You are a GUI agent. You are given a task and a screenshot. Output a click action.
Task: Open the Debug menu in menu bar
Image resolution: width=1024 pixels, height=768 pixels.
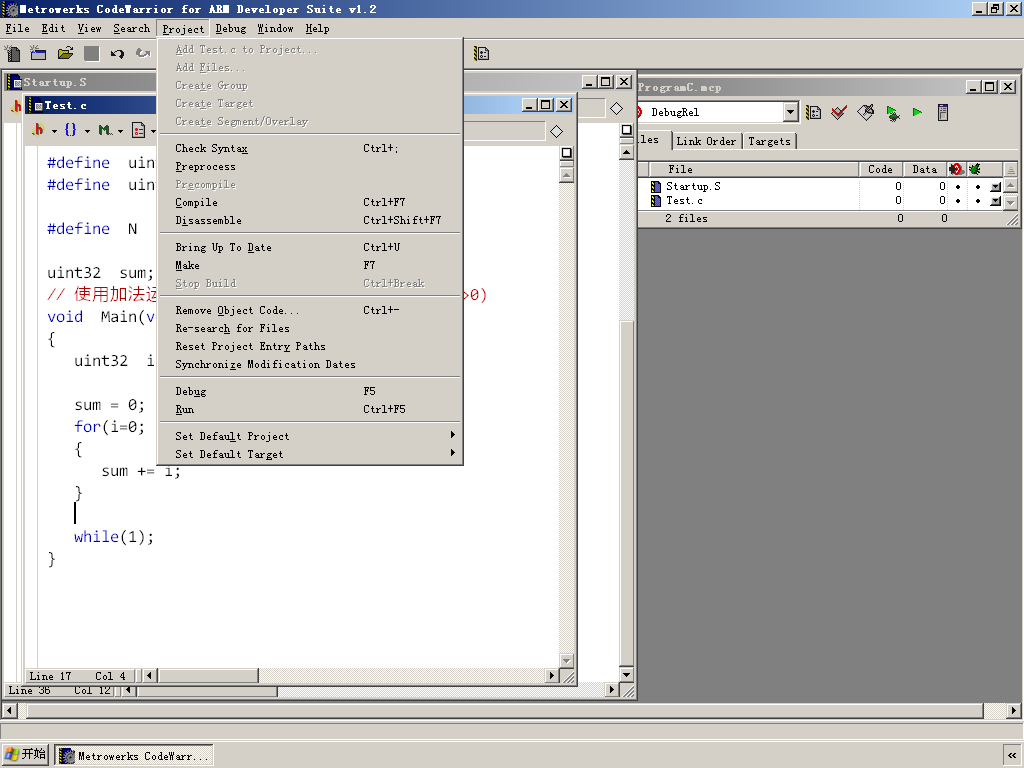point(231,29)
